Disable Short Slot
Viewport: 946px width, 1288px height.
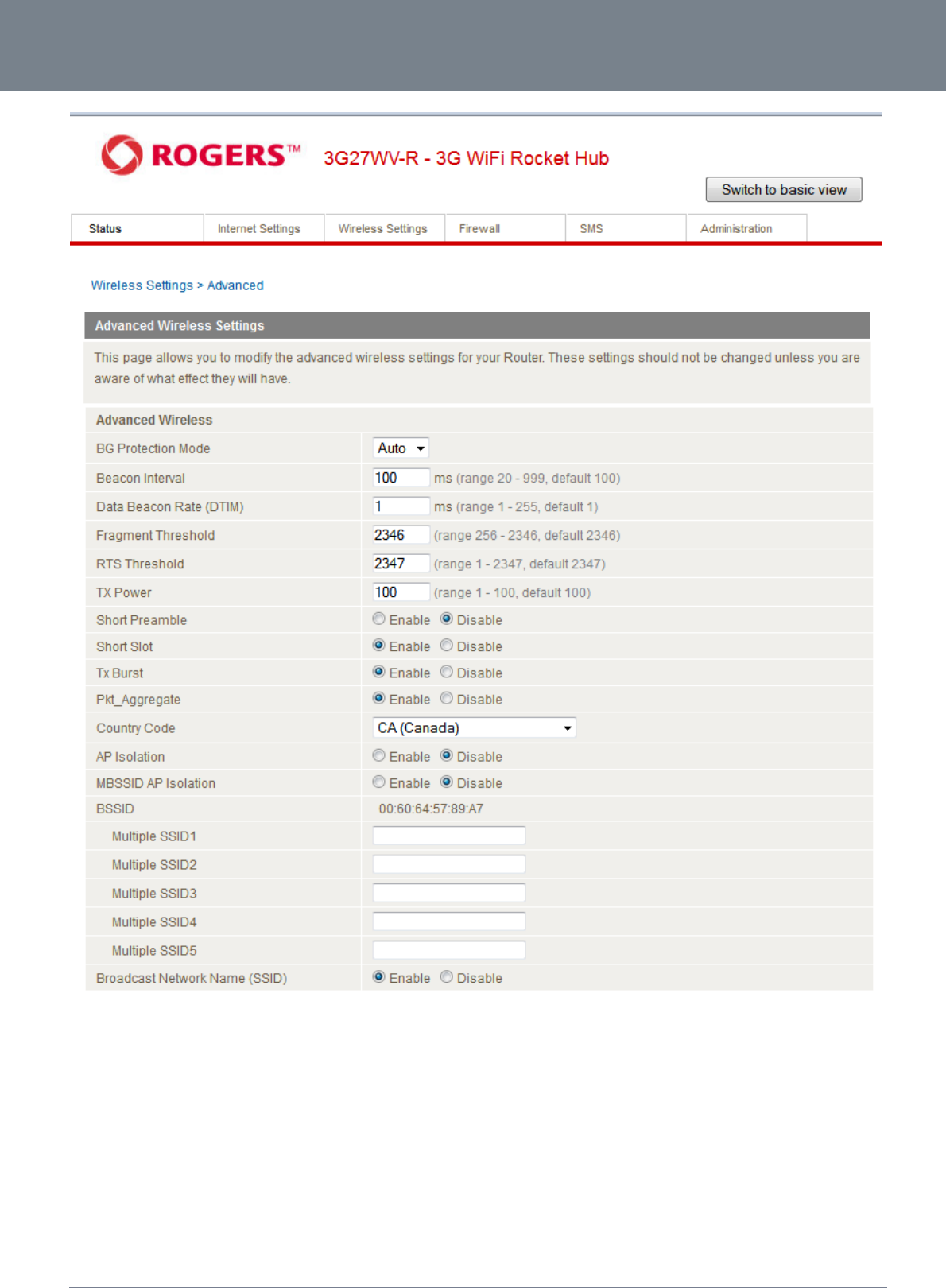click(x=447, y=646)
